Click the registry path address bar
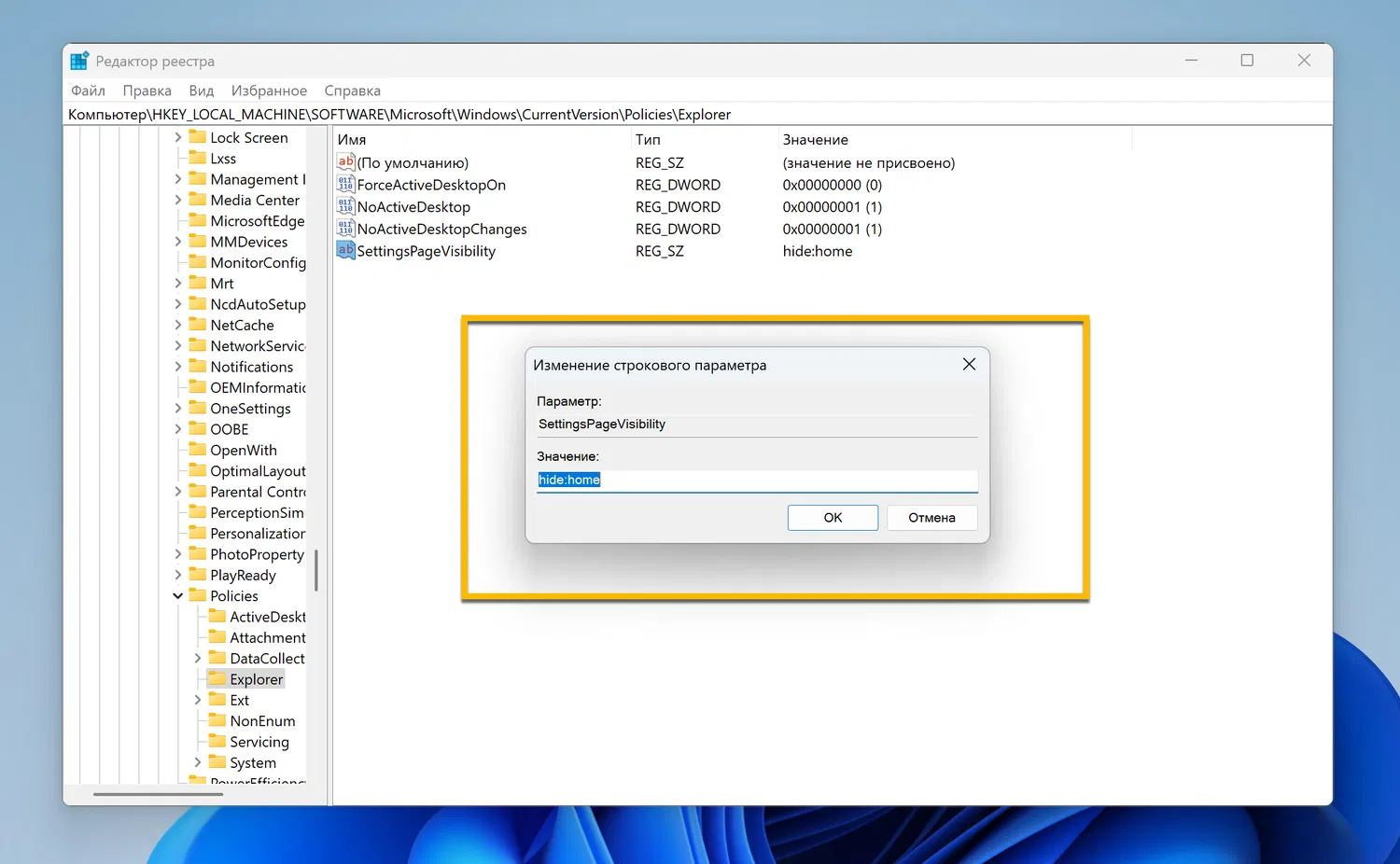This screenshot has width=1400, height=864. coord(698,115)
